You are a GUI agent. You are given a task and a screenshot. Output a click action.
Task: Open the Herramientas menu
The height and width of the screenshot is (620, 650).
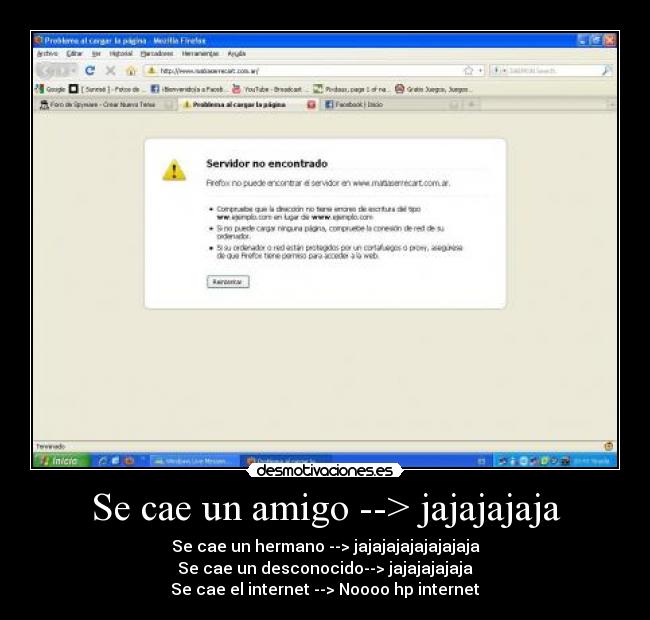click(x=200, y=54)
